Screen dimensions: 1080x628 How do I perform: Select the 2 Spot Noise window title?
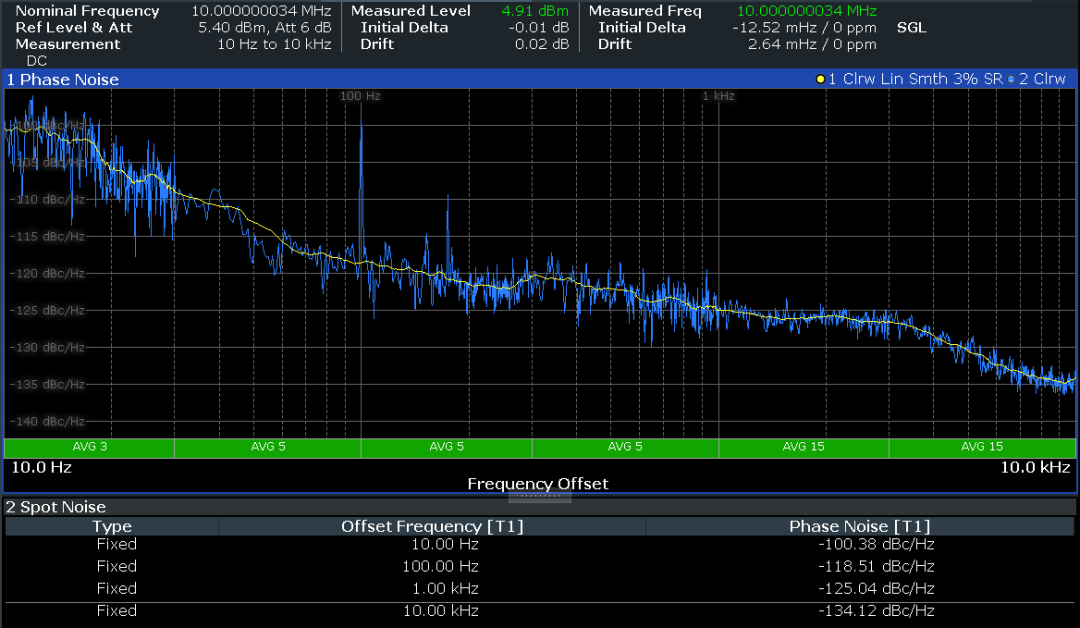point(56,507)
